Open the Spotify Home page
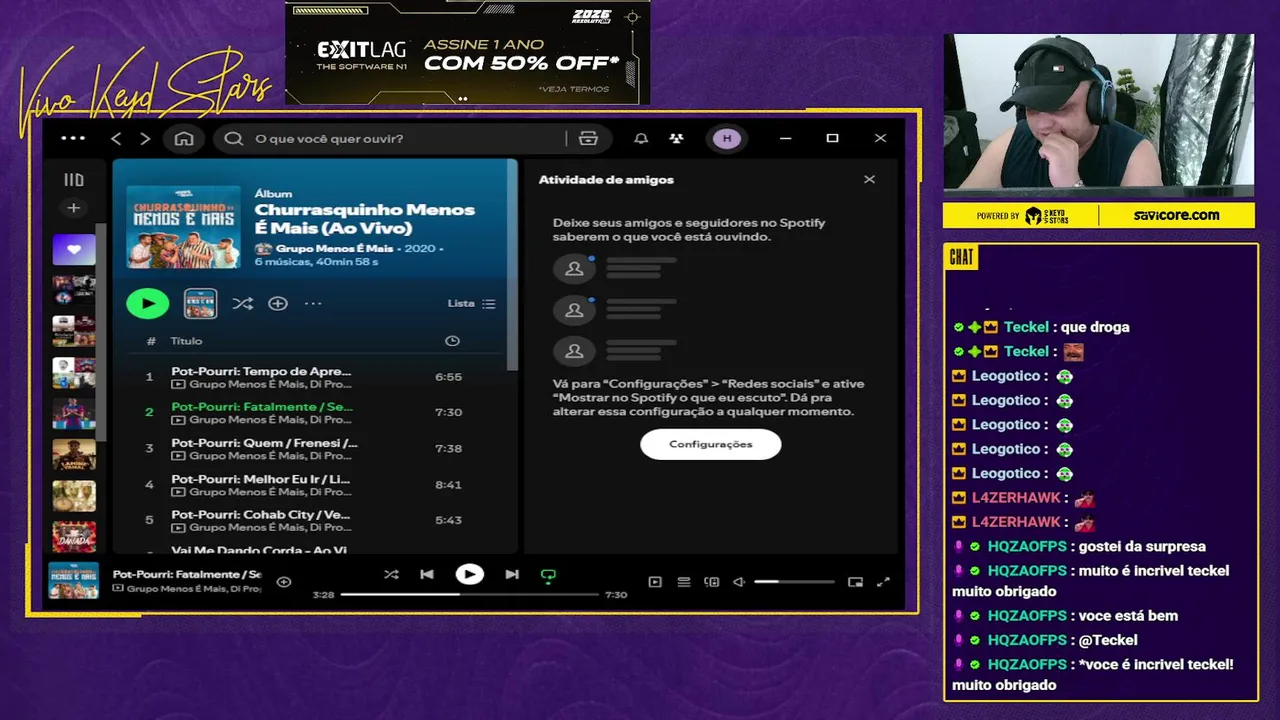Image resolution: width=1280 pixels, height=720 pixels. (x=184, y=138)
